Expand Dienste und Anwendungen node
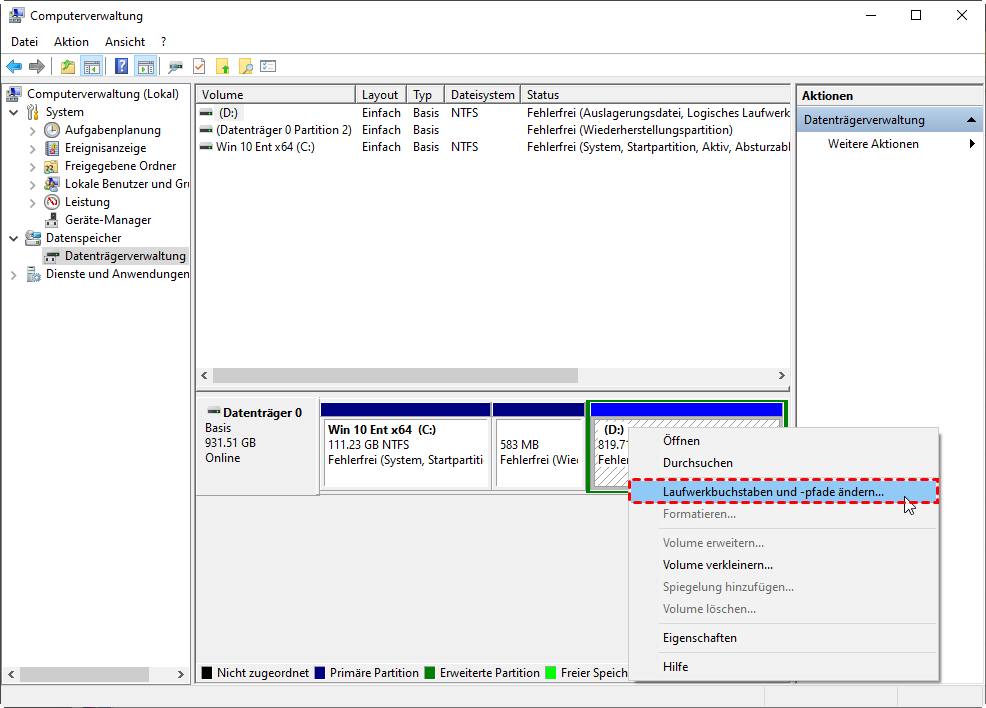The height and width of the screenshot is (708, 986). 14,274
